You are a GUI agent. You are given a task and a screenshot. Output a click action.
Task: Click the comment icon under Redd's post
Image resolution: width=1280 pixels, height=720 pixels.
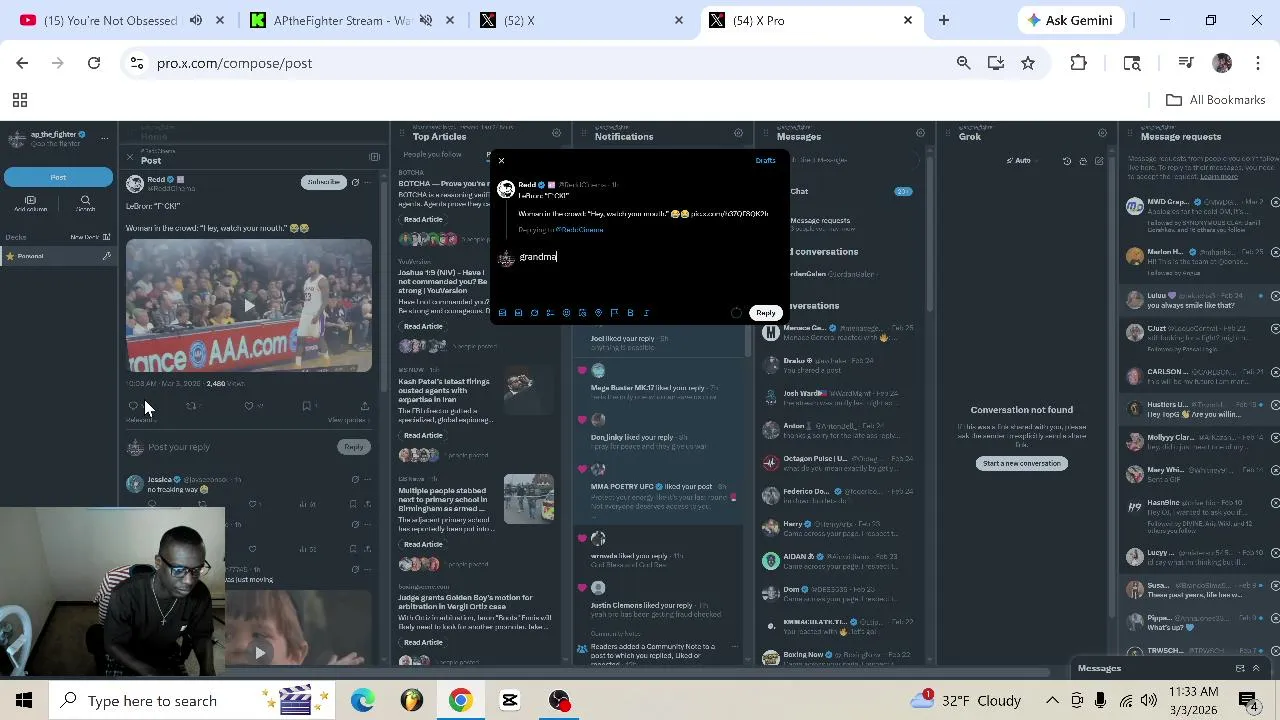(x=133, y=406)
